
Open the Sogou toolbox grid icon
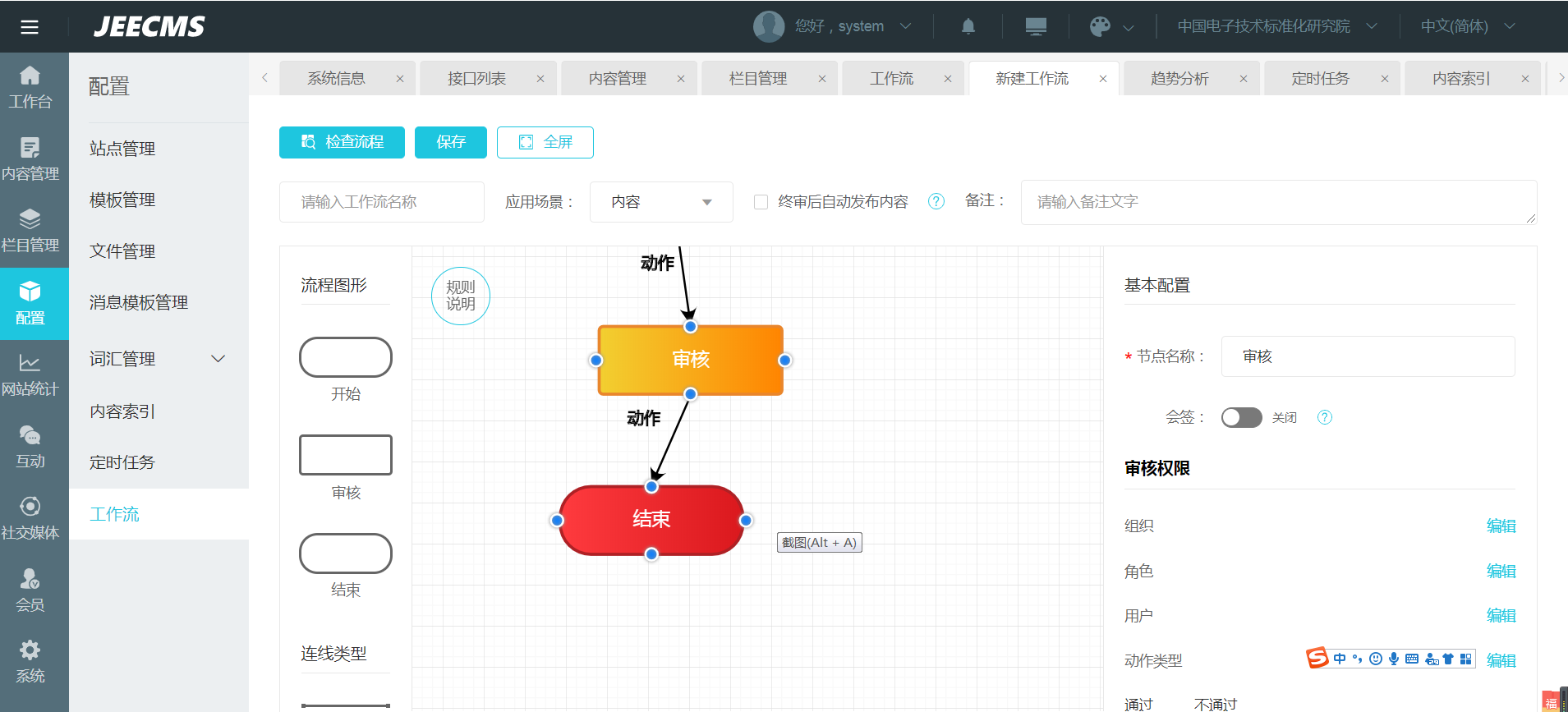[1466, 659]
